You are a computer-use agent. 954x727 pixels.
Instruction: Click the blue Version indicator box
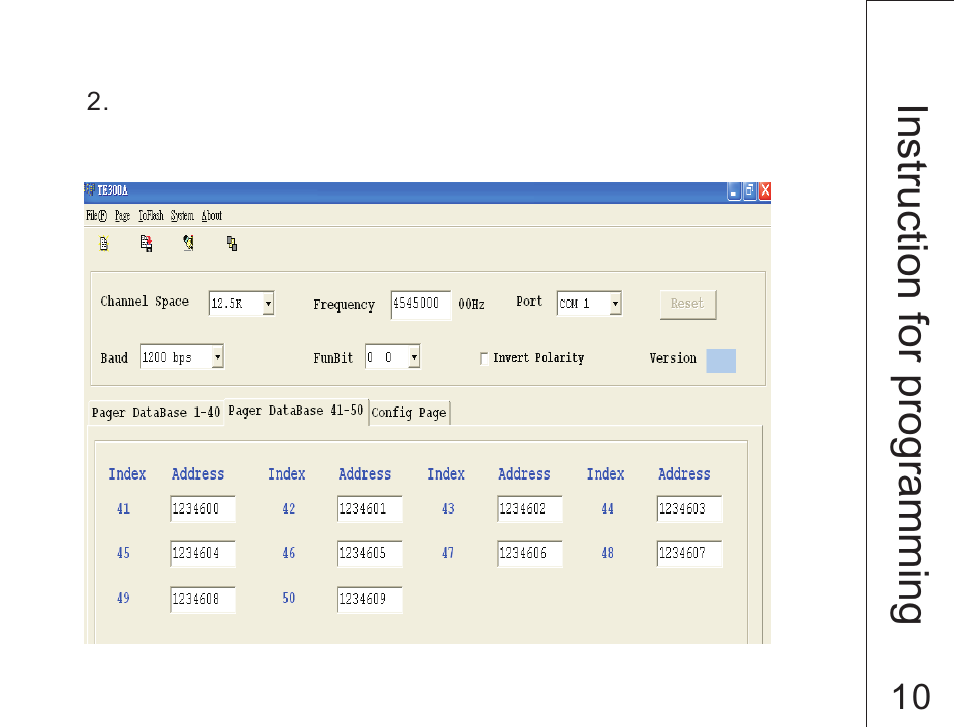[x=721, y=361]
